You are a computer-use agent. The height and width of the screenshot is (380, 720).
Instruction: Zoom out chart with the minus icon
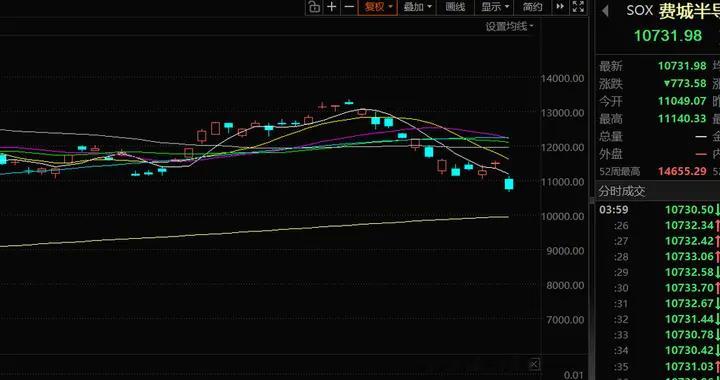tap(349, 7)
